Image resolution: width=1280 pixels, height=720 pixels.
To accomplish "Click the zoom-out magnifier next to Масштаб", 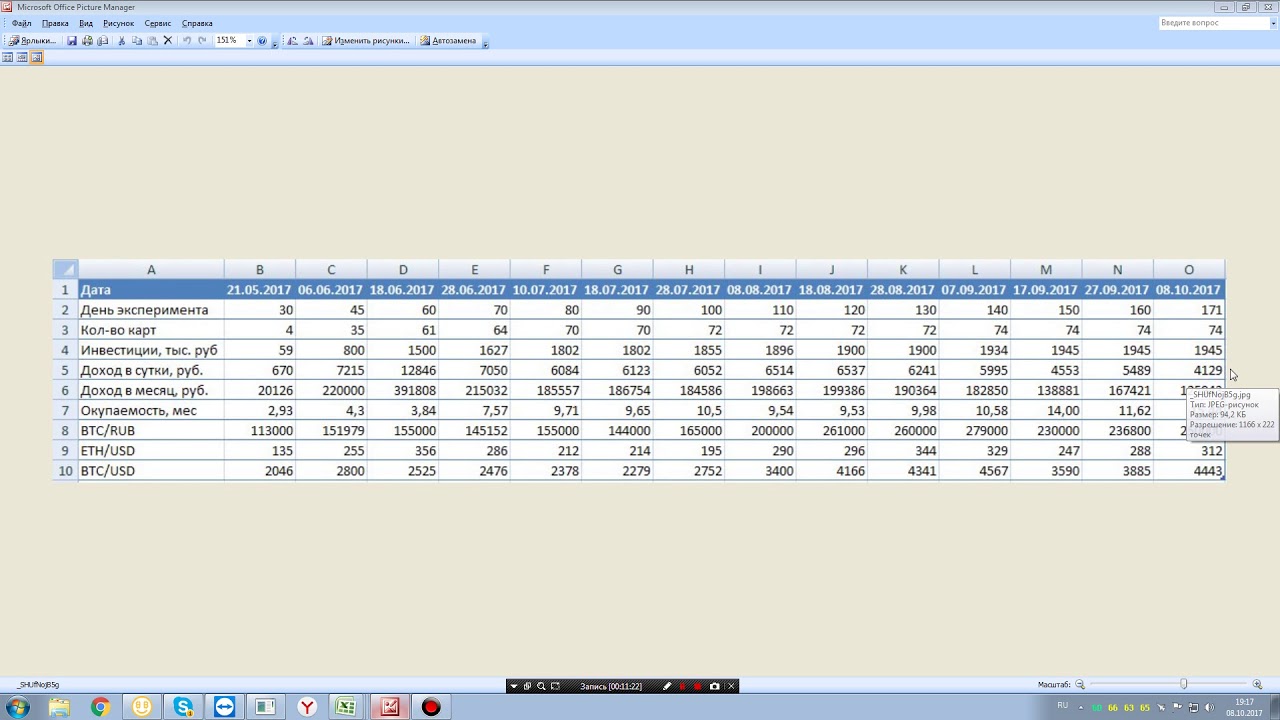I will point(1080,684).
